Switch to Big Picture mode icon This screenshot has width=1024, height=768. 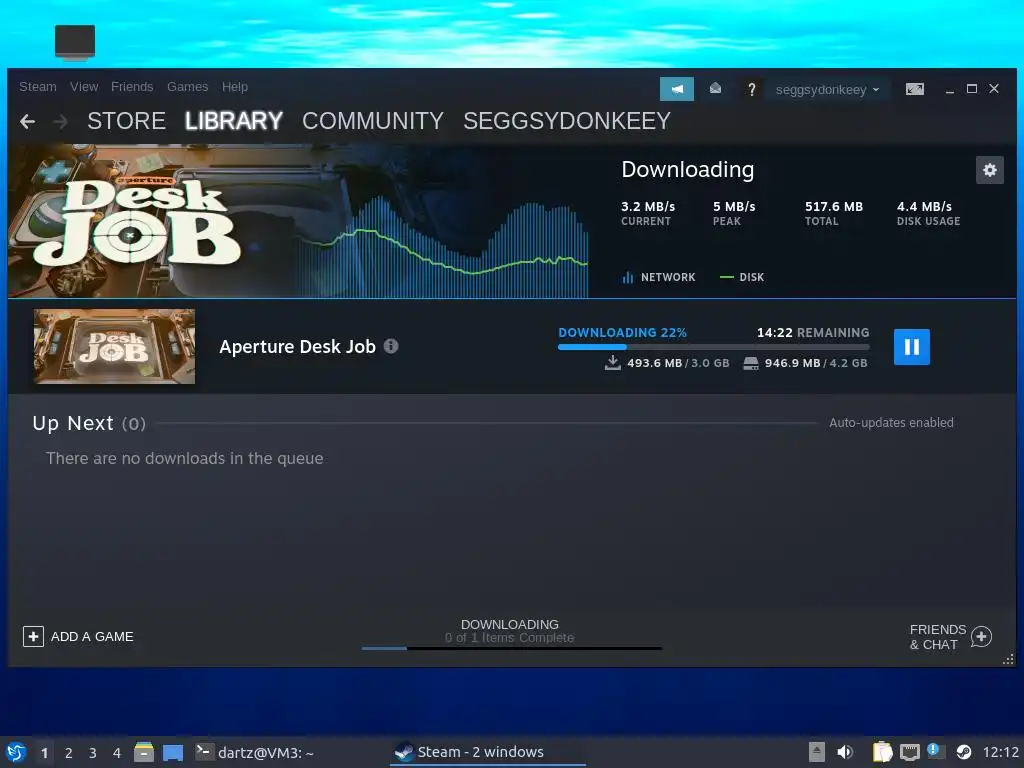[914, 89]
